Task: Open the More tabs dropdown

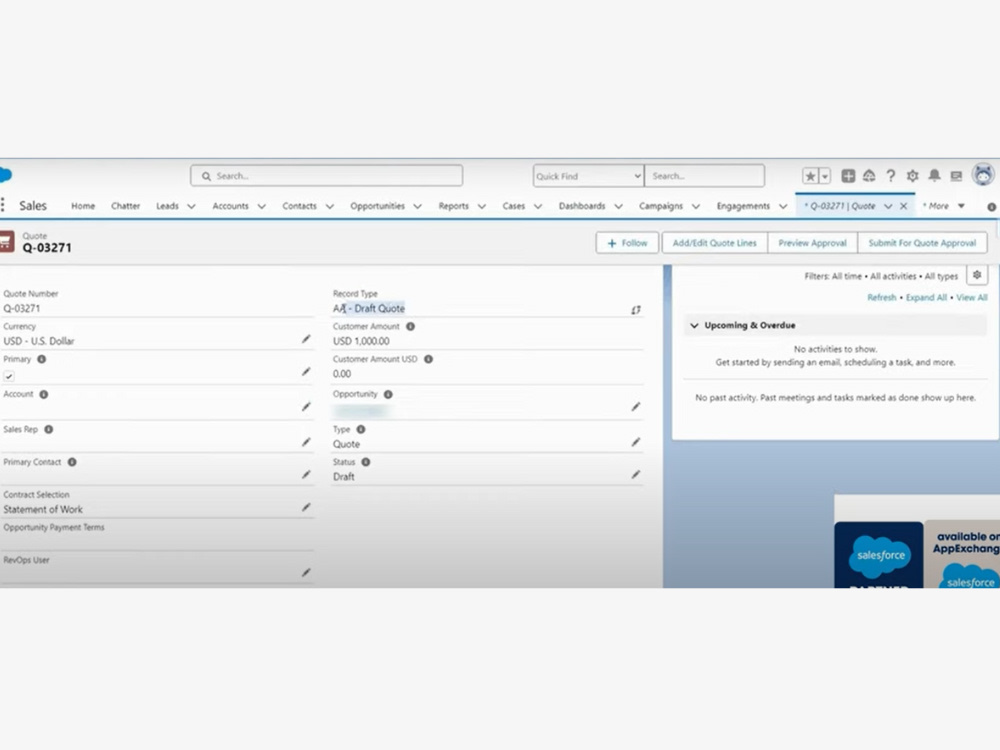Action: tap(945, 206)
